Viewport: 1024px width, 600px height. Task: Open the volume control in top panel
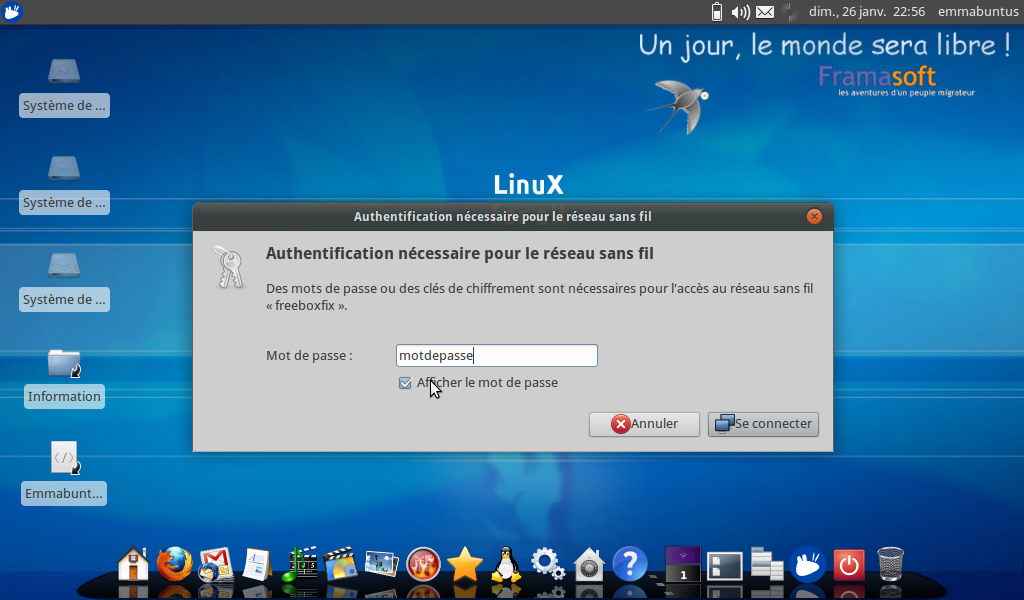coord(740,12)
